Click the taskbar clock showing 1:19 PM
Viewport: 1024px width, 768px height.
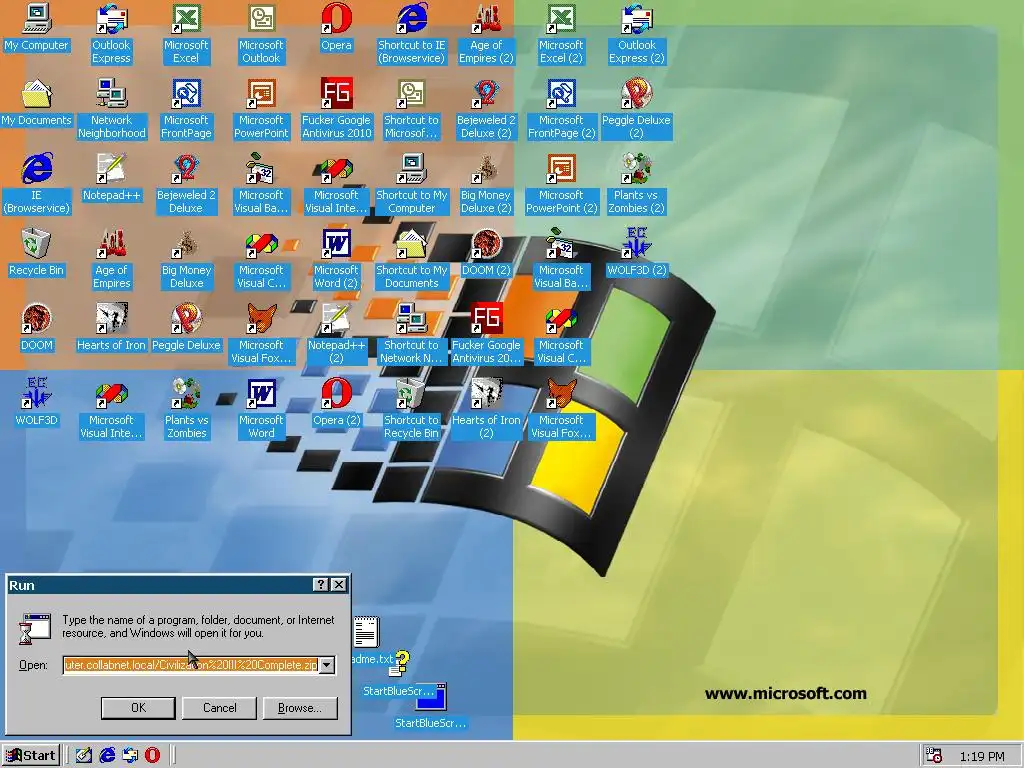point(983,756)
